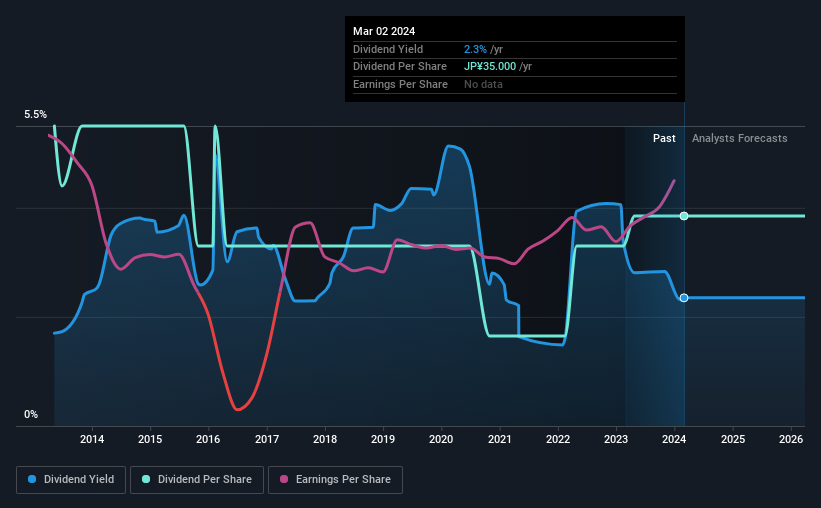Click the 'Past' region label
The image size is (821, 508).
click(x=664, y=138)
